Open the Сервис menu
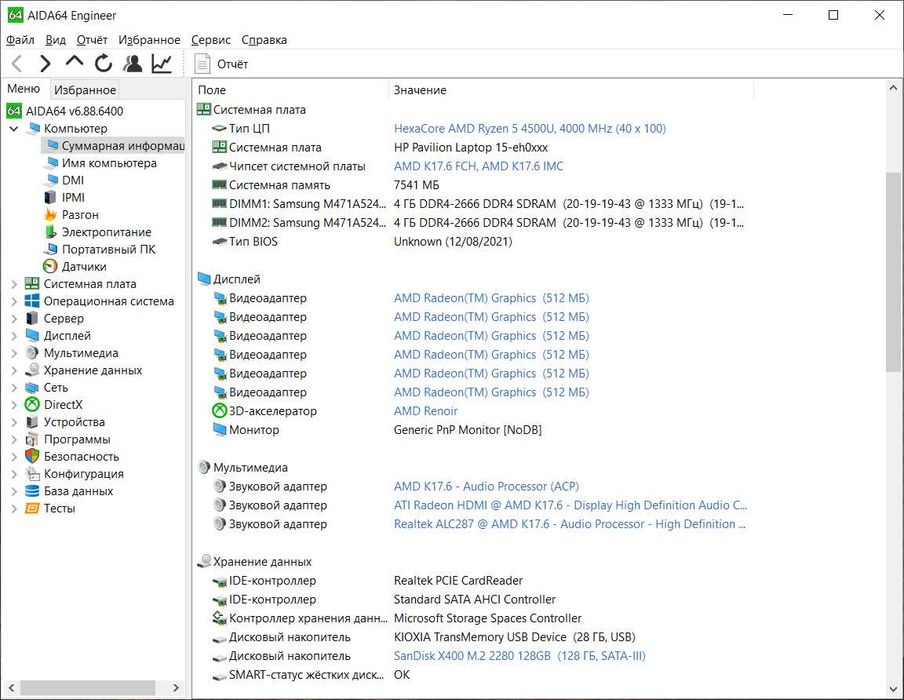 210,40
